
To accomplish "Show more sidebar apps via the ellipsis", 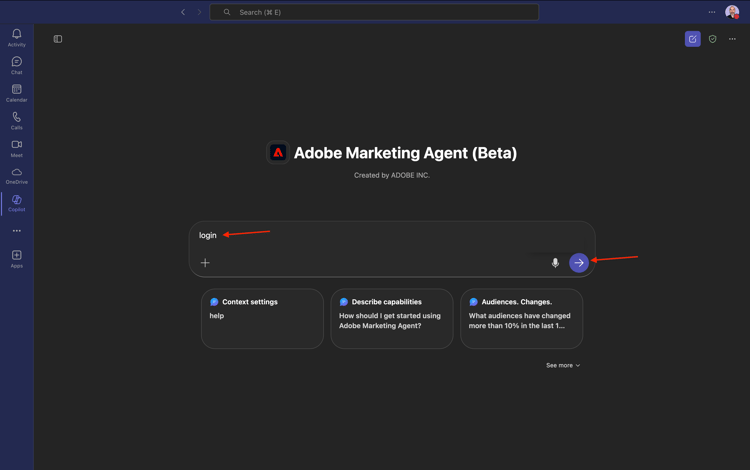I will 17,230.
